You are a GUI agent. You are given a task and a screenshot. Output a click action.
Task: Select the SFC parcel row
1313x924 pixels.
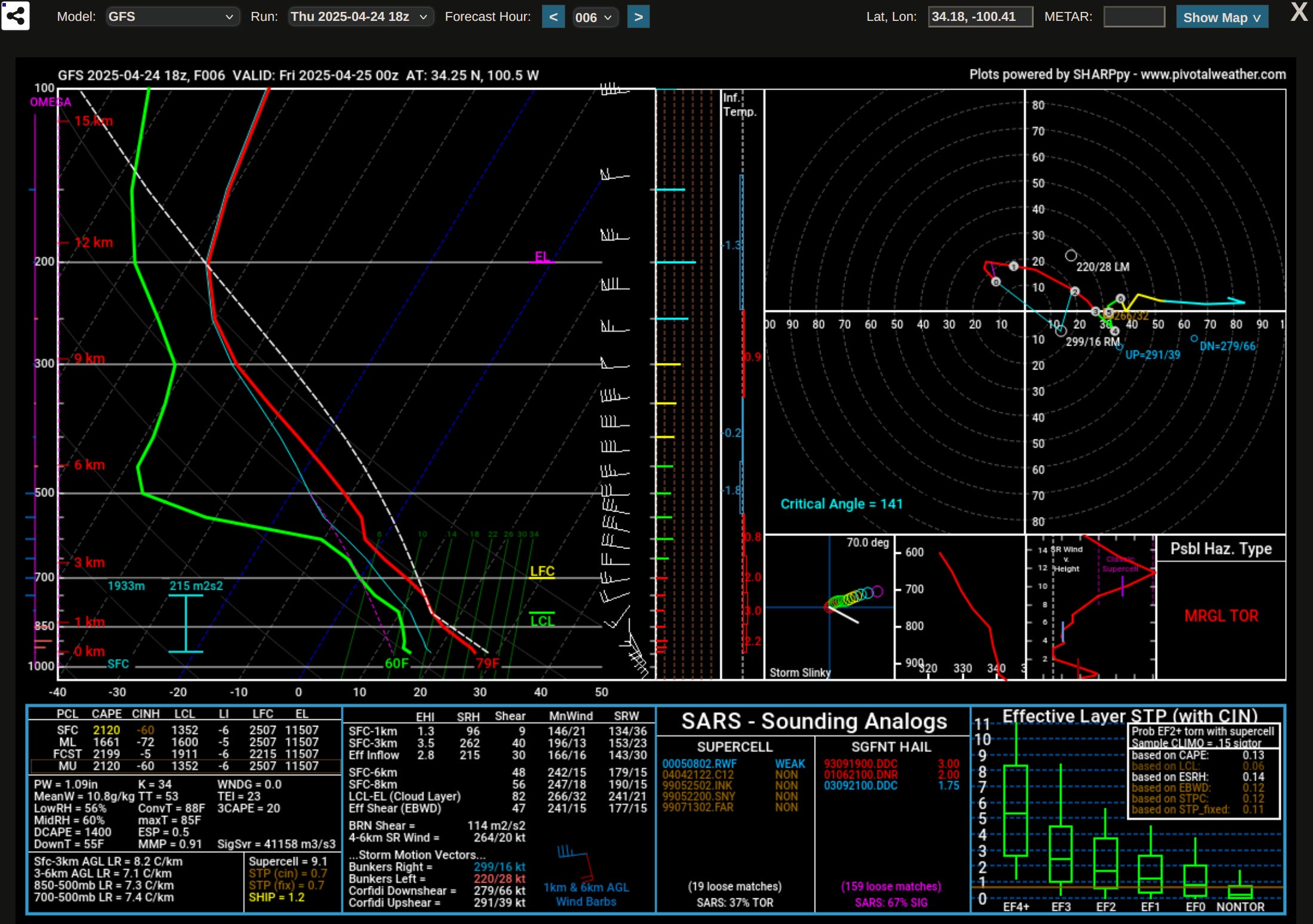pos(185,730)
